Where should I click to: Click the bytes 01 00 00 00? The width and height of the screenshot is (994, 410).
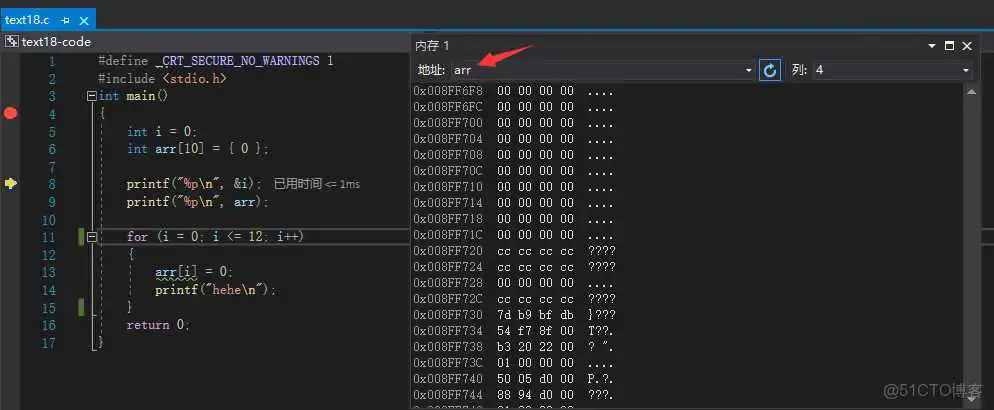click(536, 362)
